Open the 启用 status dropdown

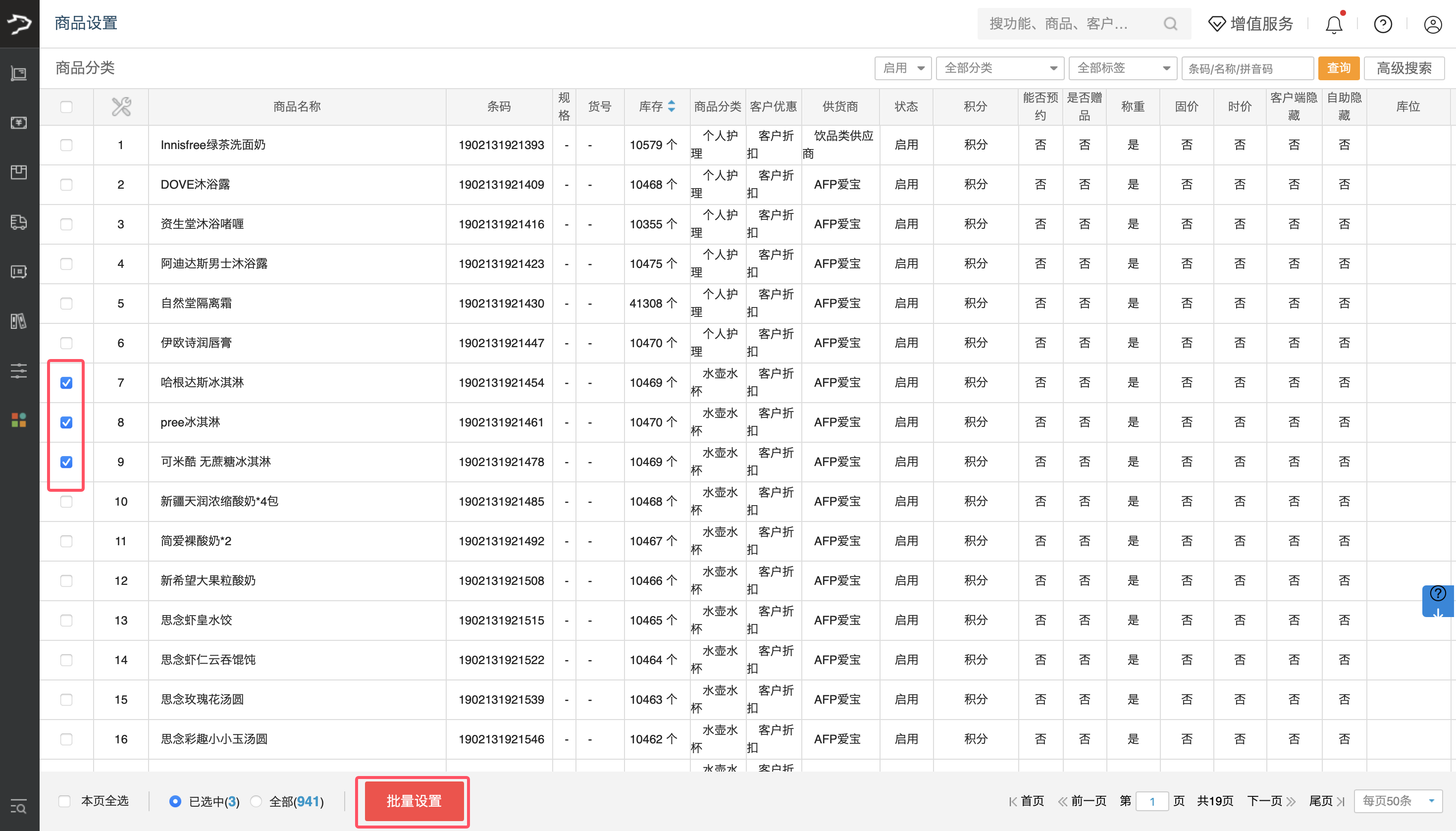coord(903,68)
